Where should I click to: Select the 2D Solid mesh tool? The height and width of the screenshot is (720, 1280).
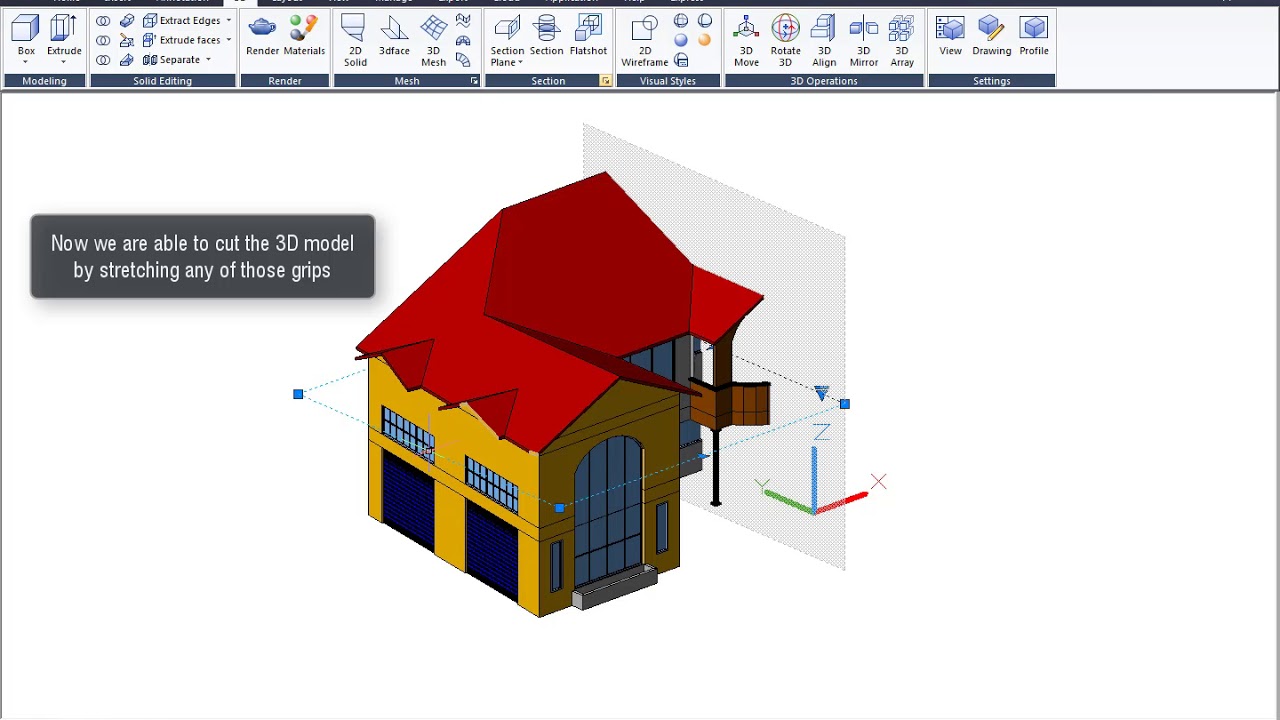[355, 40]
